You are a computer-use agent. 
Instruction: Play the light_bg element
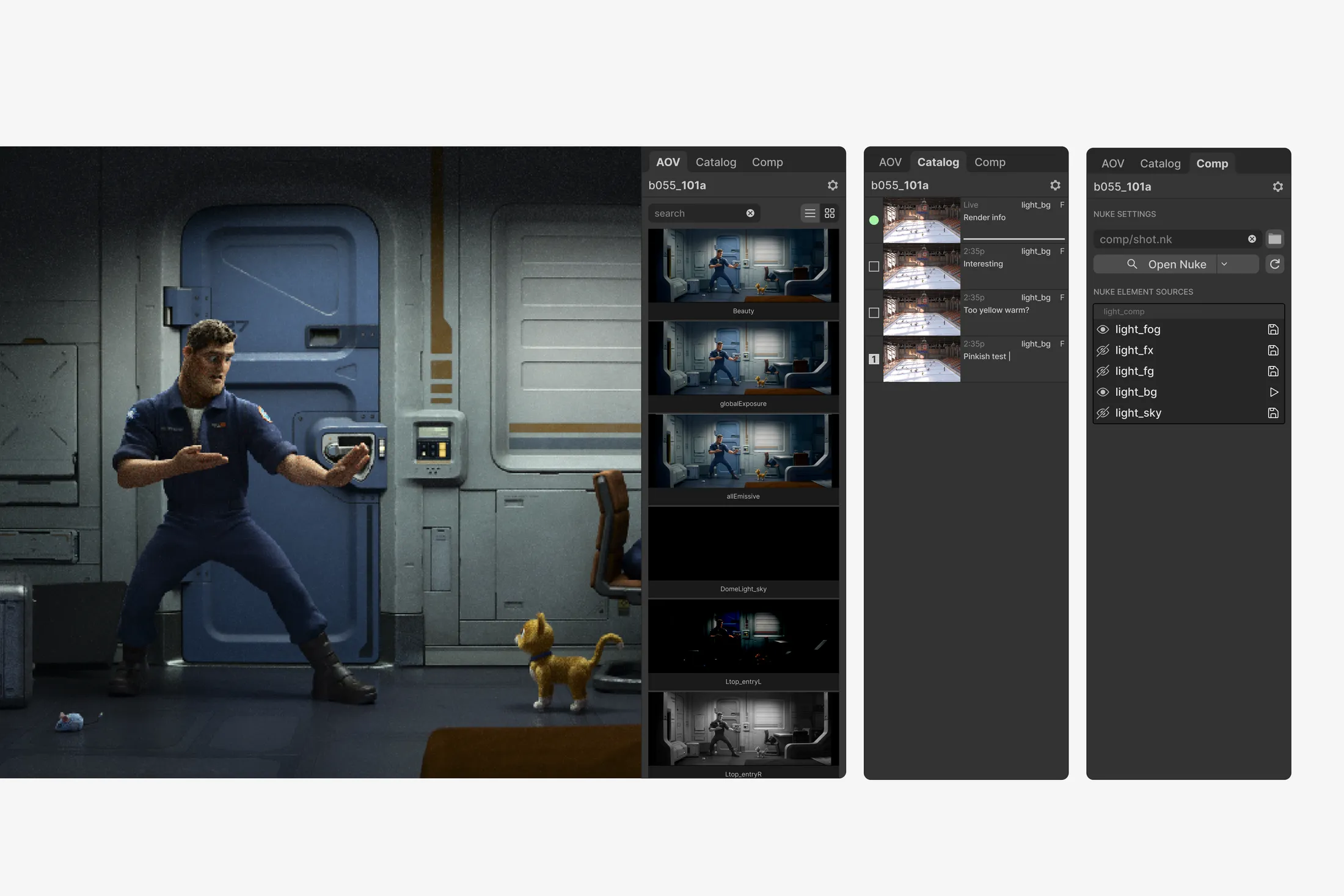[1274, 392]
